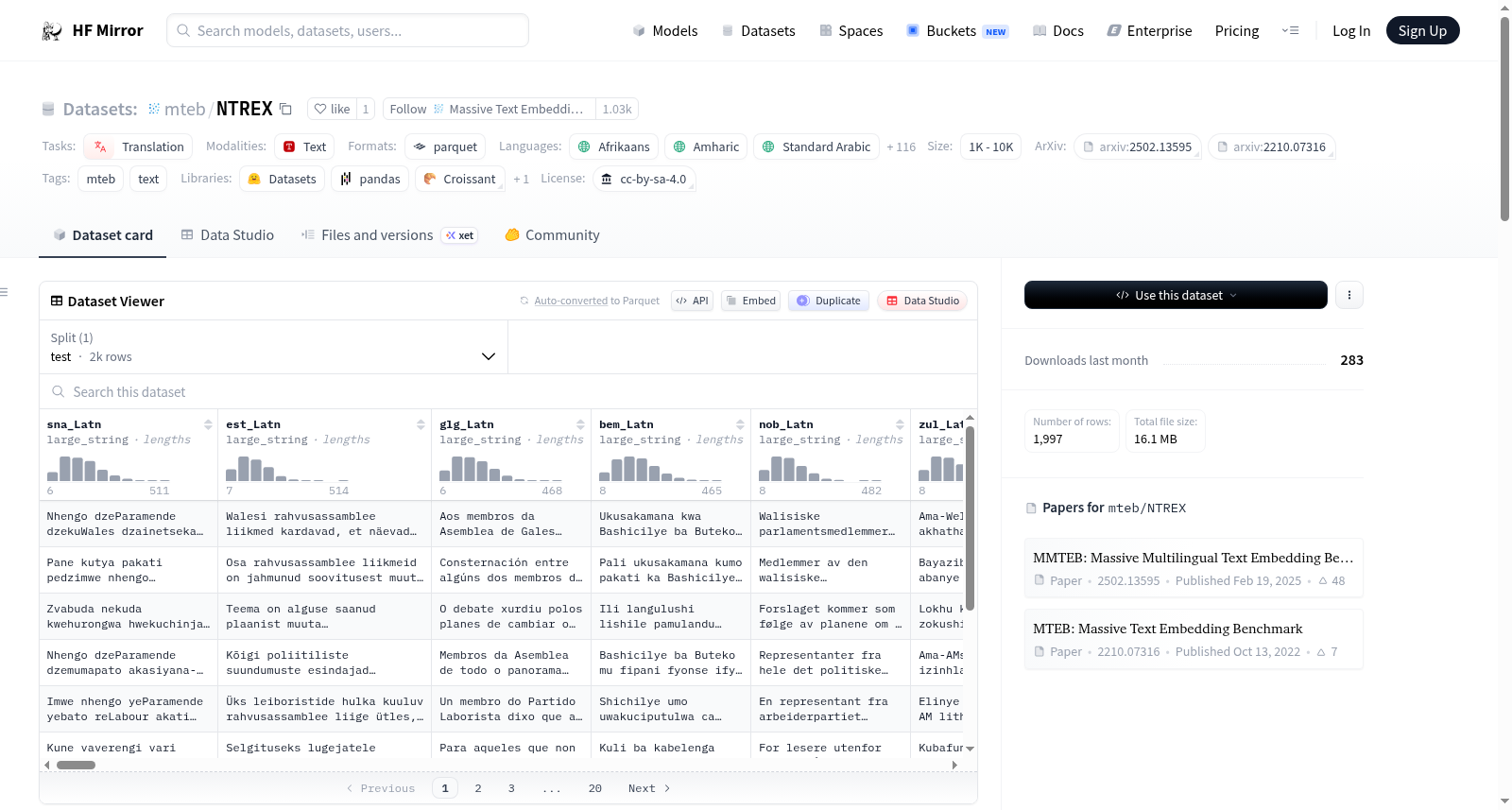Click the Translation task tag

click(138, 146)
